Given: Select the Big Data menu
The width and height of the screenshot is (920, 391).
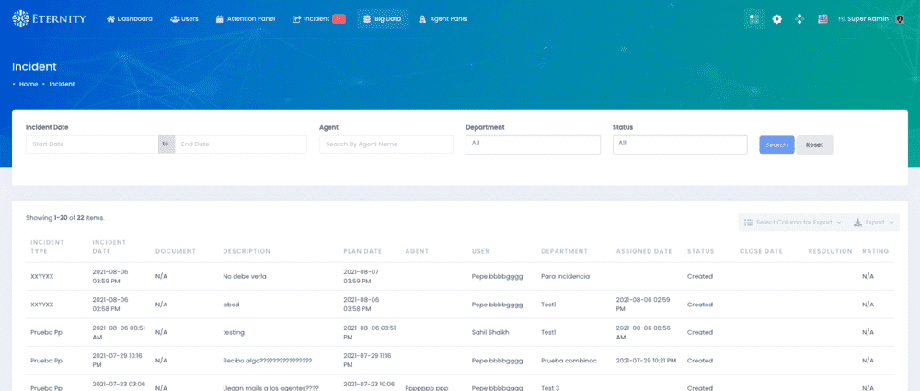Looking at the screenshot, I should [x=382, y=19].
